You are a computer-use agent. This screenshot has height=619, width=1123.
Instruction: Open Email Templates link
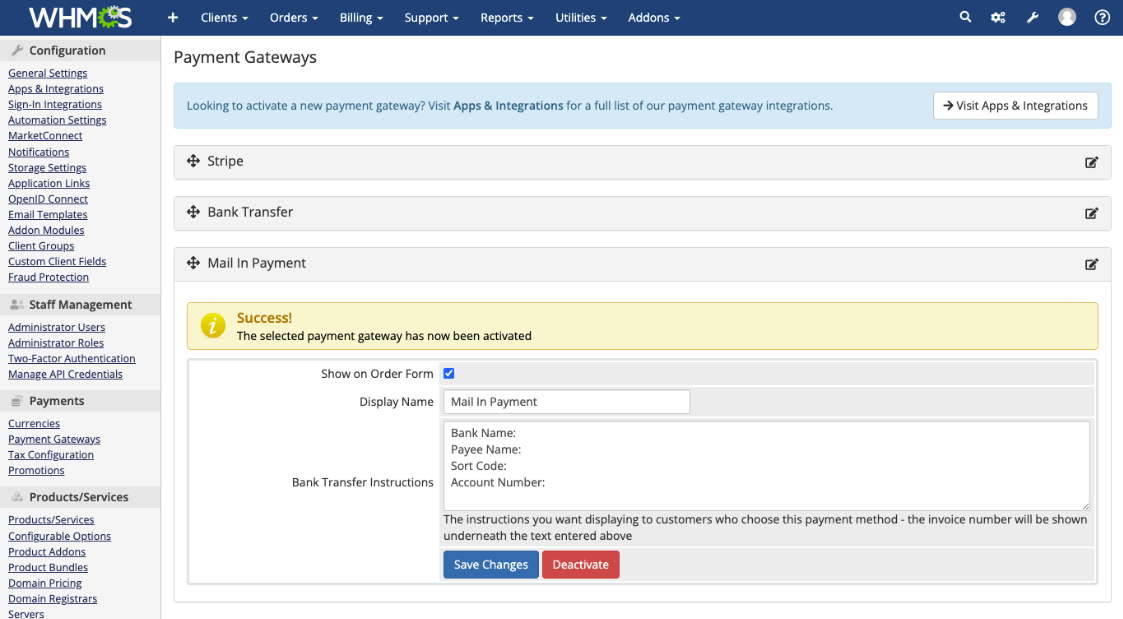pos(47,214)
